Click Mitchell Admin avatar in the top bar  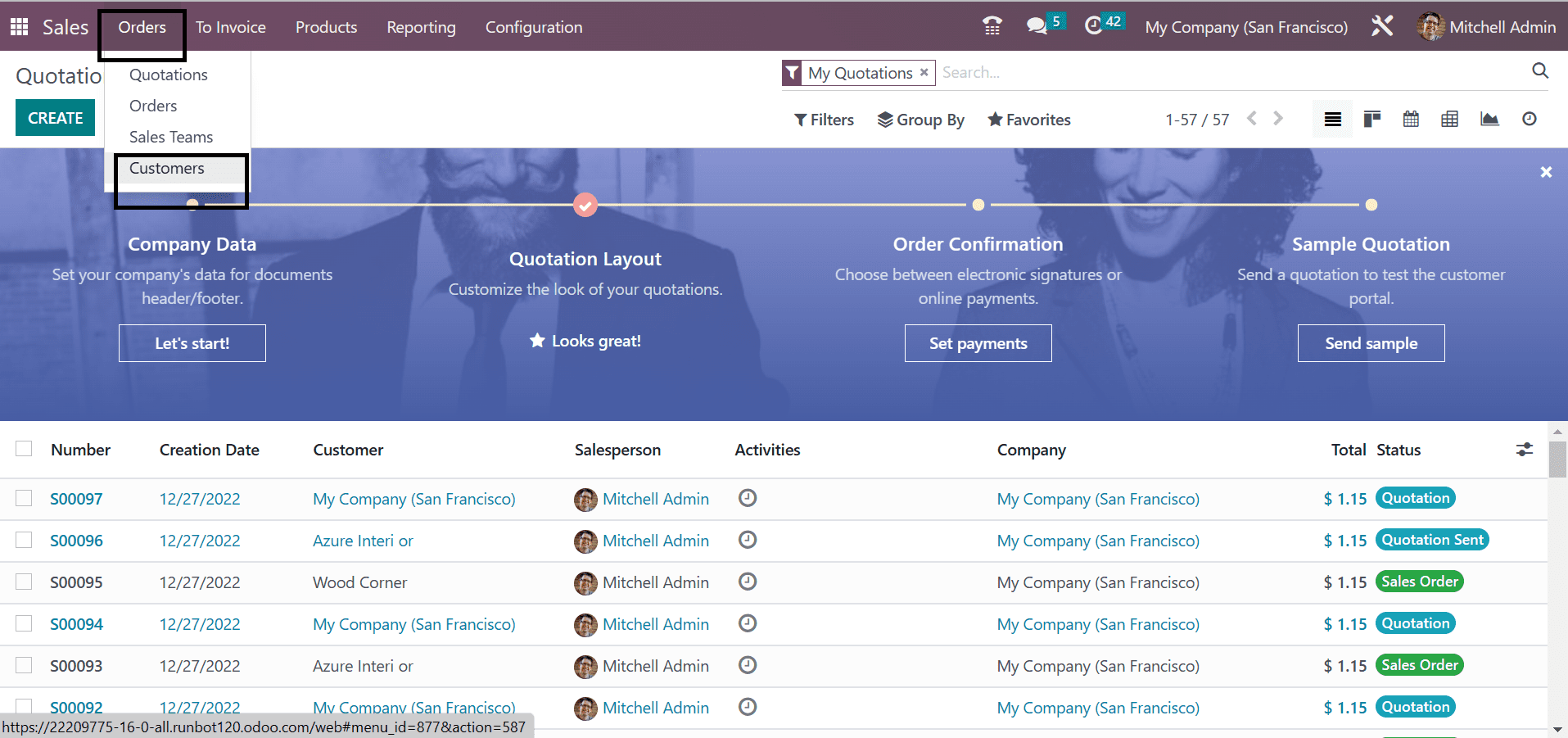click(x=1430, y=26)
